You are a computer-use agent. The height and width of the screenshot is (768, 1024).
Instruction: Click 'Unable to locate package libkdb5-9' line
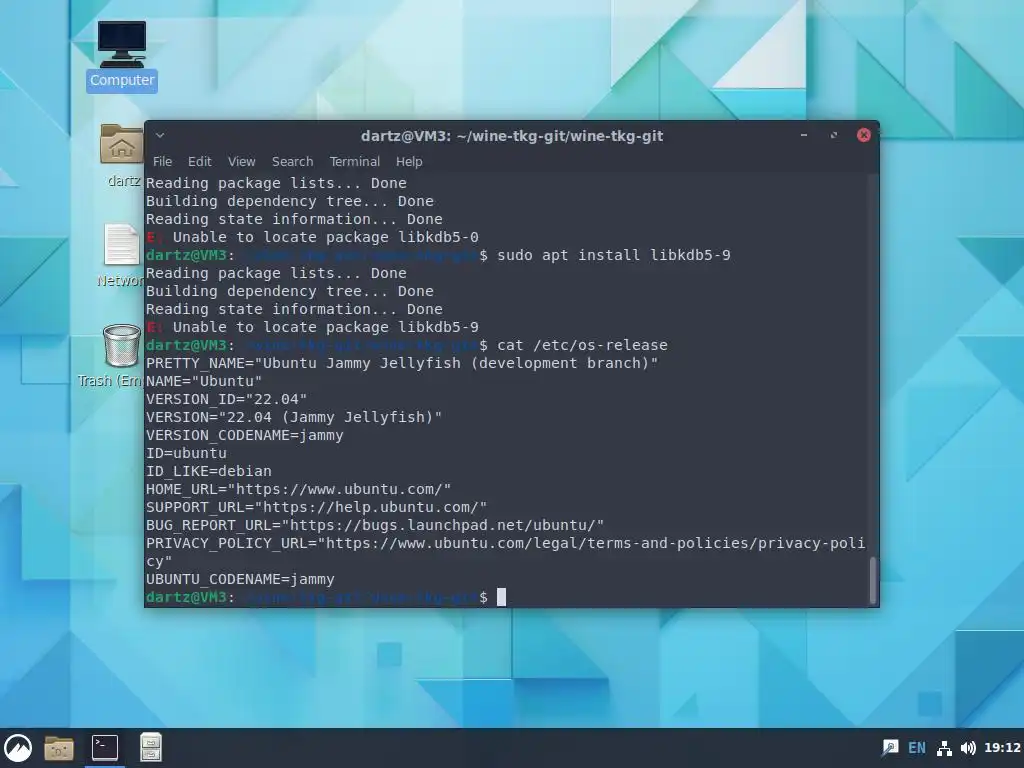click(312, 327)
